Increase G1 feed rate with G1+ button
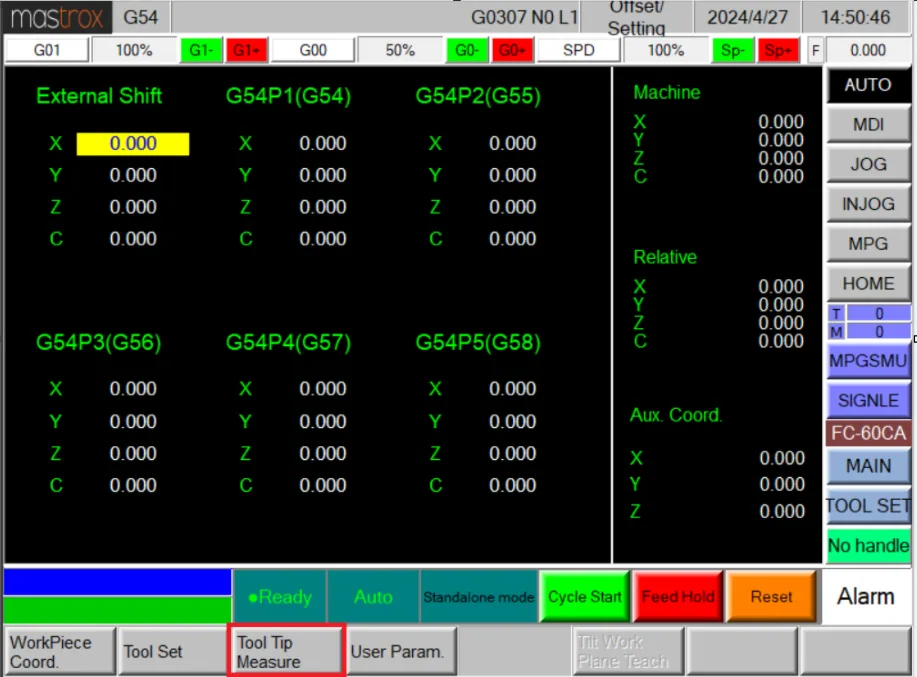 (246, 50)
